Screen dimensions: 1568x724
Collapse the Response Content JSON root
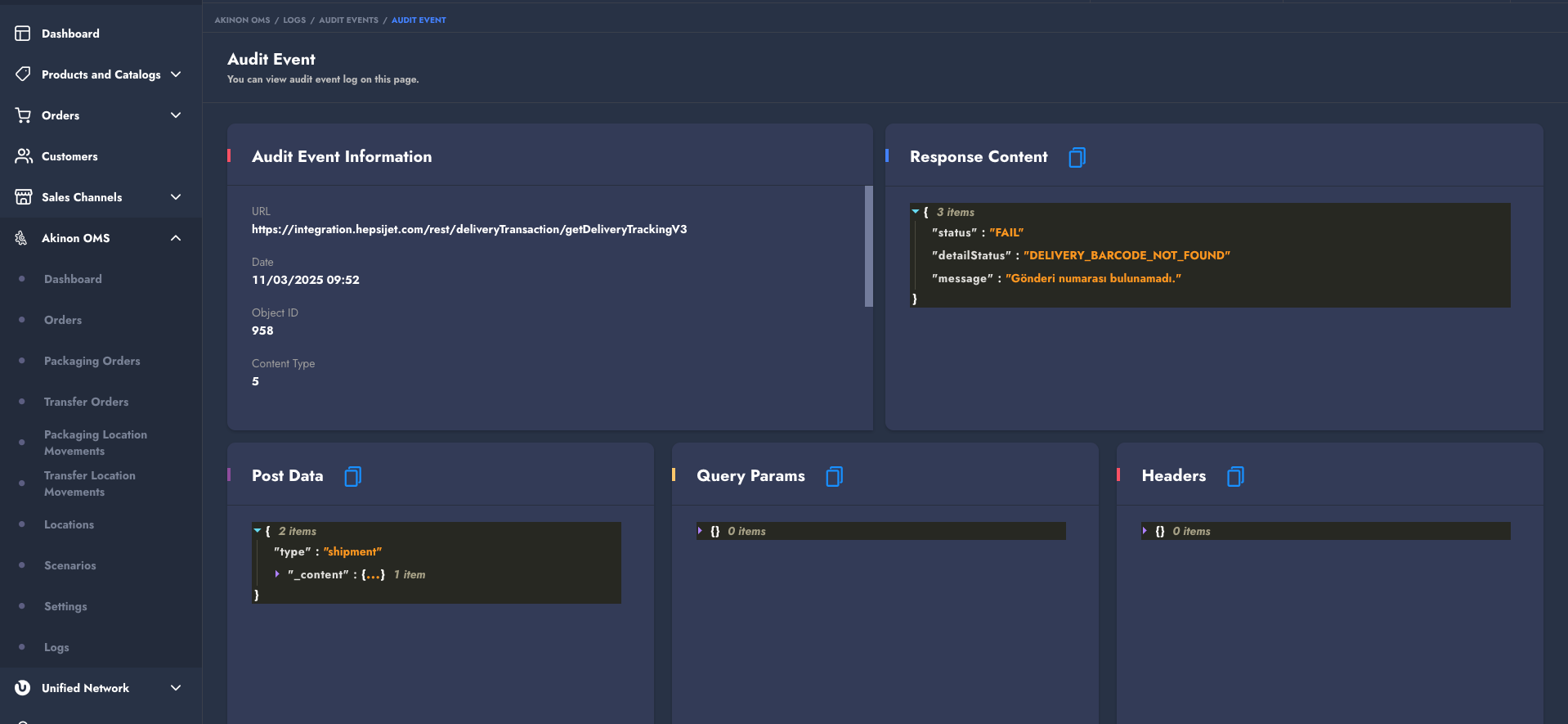[916, 212]
